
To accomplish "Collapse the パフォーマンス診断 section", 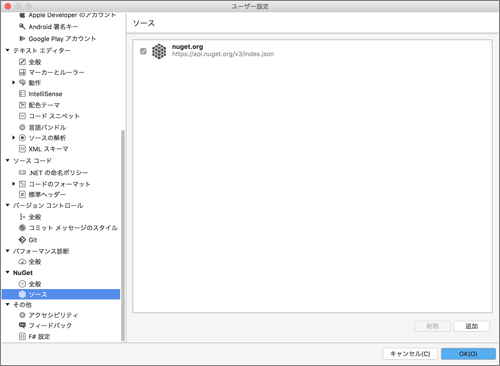I will pyautogui.click(x=8, y=251).
